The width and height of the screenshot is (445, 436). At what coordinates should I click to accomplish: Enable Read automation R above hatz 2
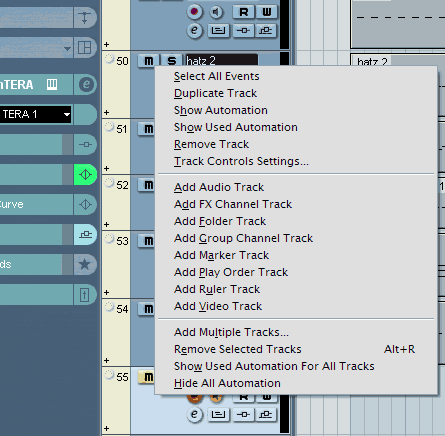pos(244,12)
